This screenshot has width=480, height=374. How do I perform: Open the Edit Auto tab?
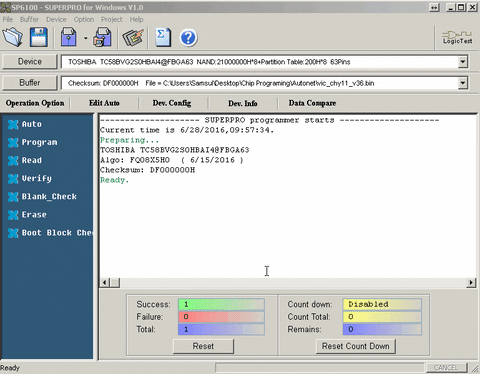(x=104, y=103)
